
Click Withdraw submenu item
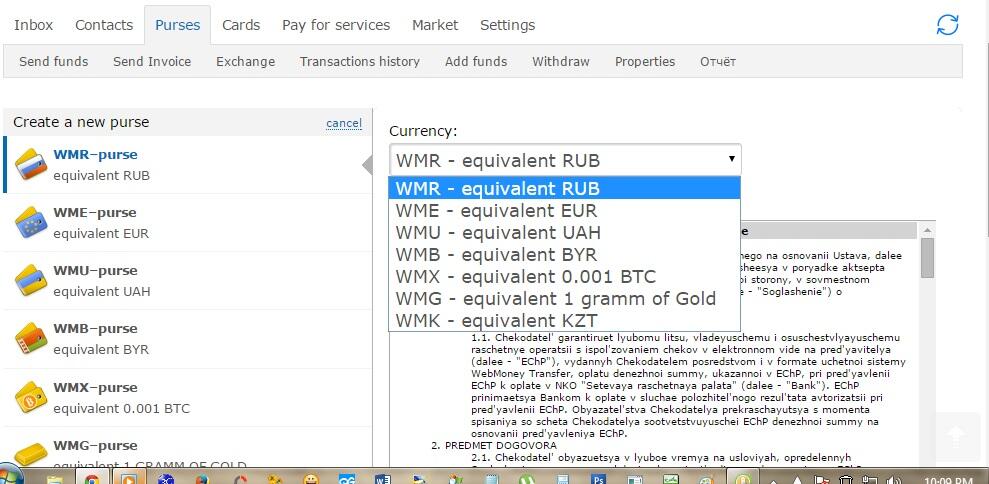pos(561,61)
